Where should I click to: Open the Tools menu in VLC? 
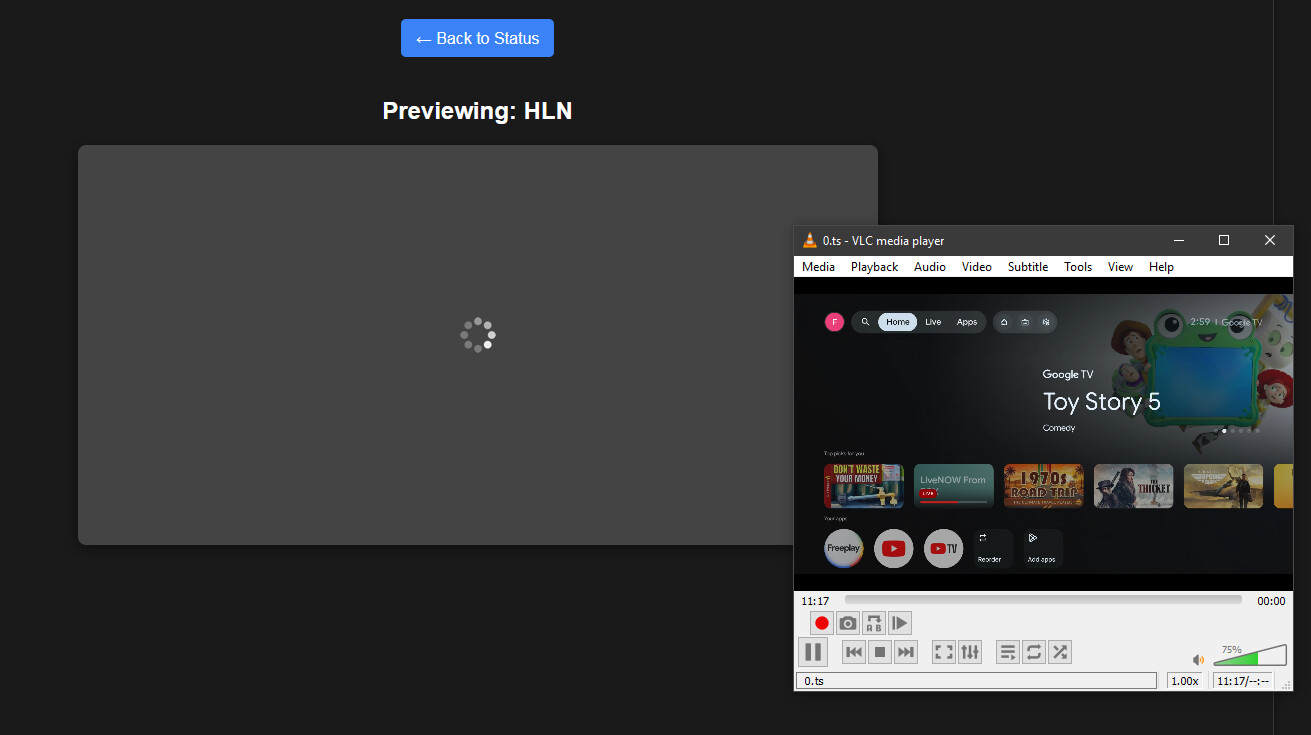click(x=1078, y=267)
